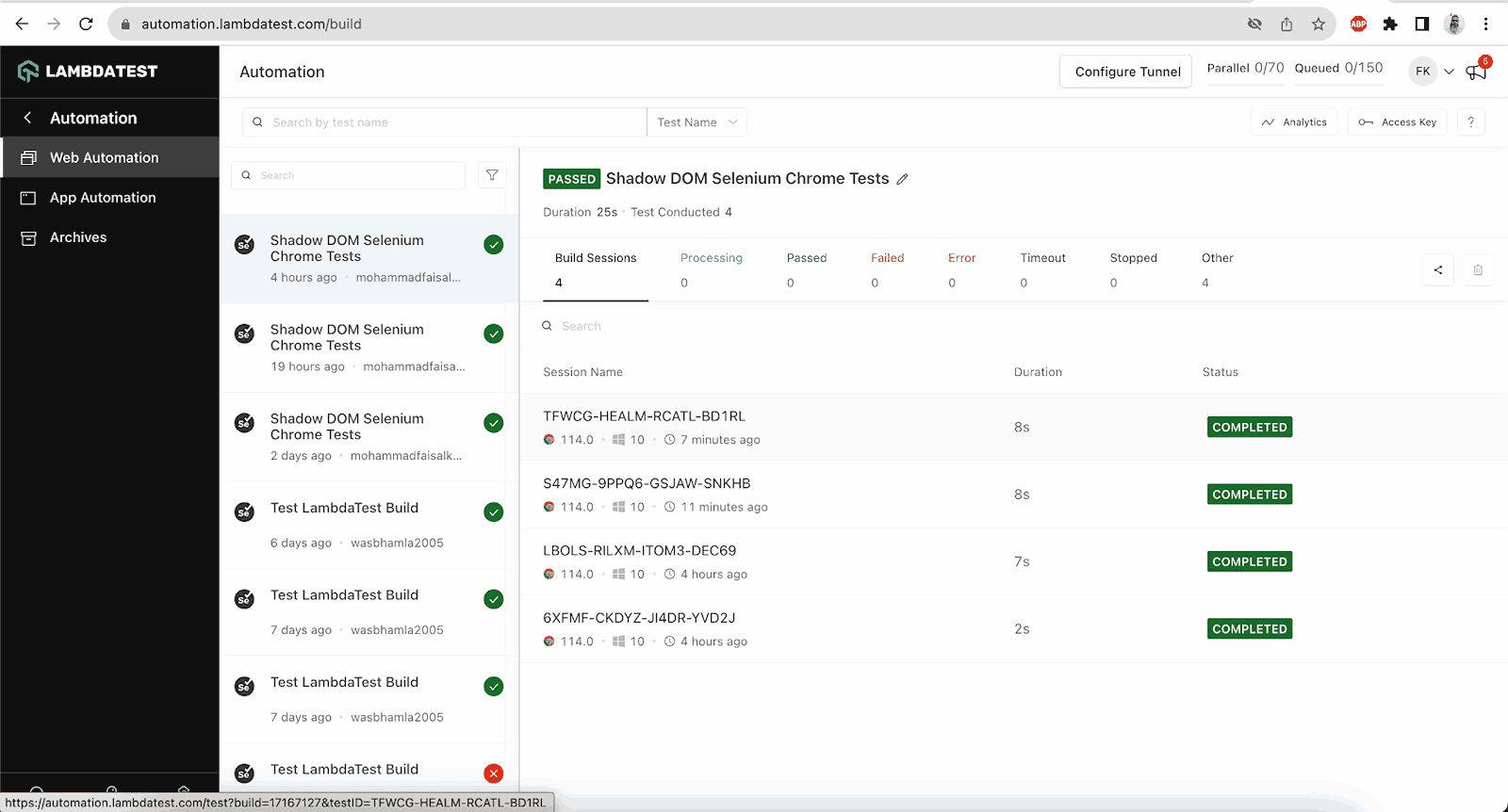Open session S47MG-9PPQ6-GSJAW-SNKHB
This screenshot has height=812, width=1508.
point(647,483)
